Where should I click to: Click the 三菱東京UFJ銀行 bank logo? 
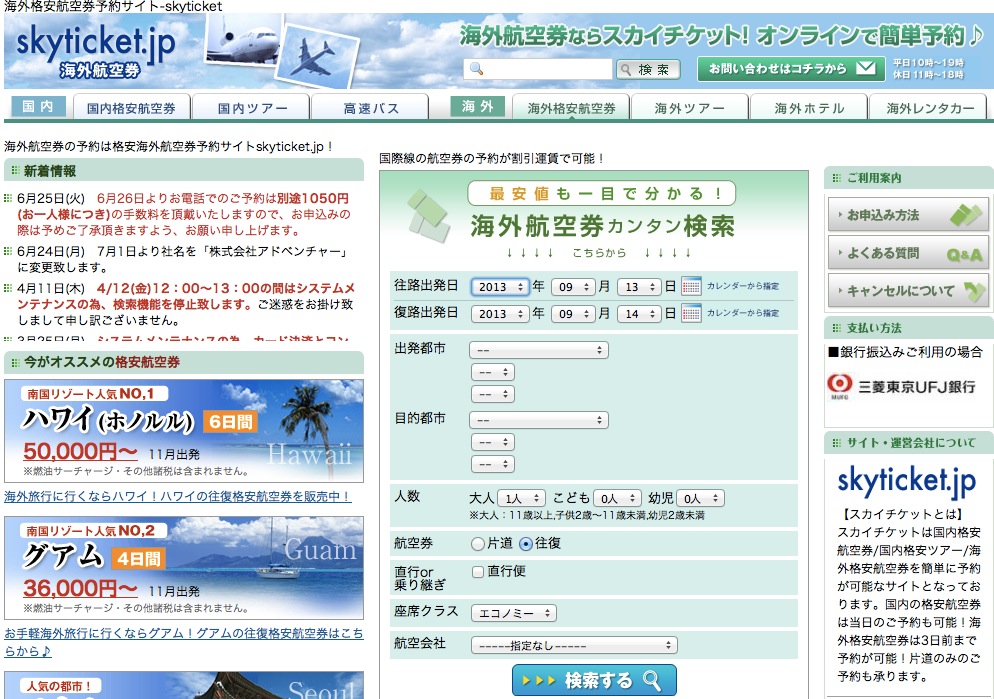click(901, 386)
